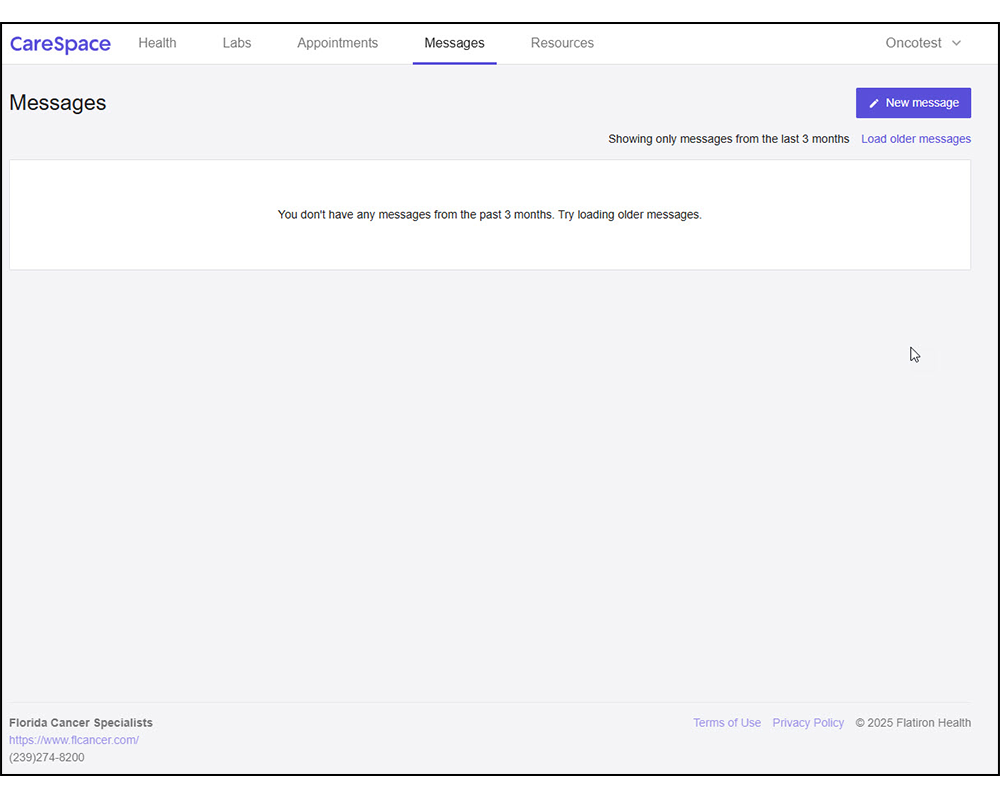Click the pencil icon on New message button
The image size is (1000, 800).
874,102
